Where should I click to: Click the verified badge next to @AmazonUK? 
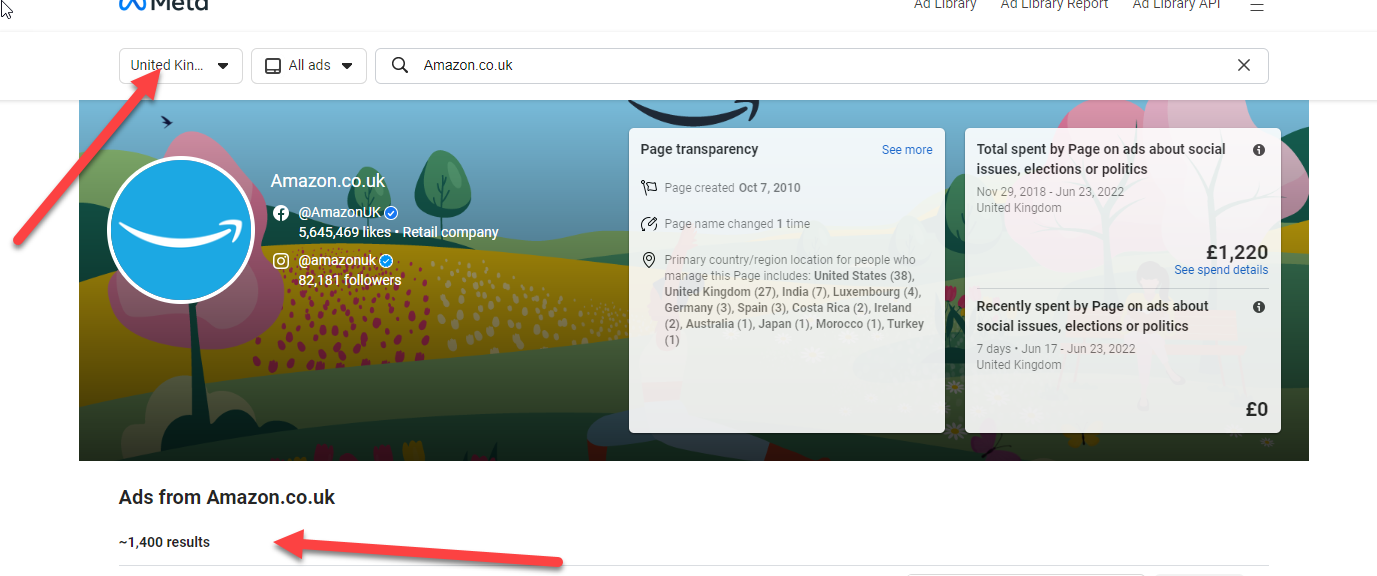pos(391,213)
